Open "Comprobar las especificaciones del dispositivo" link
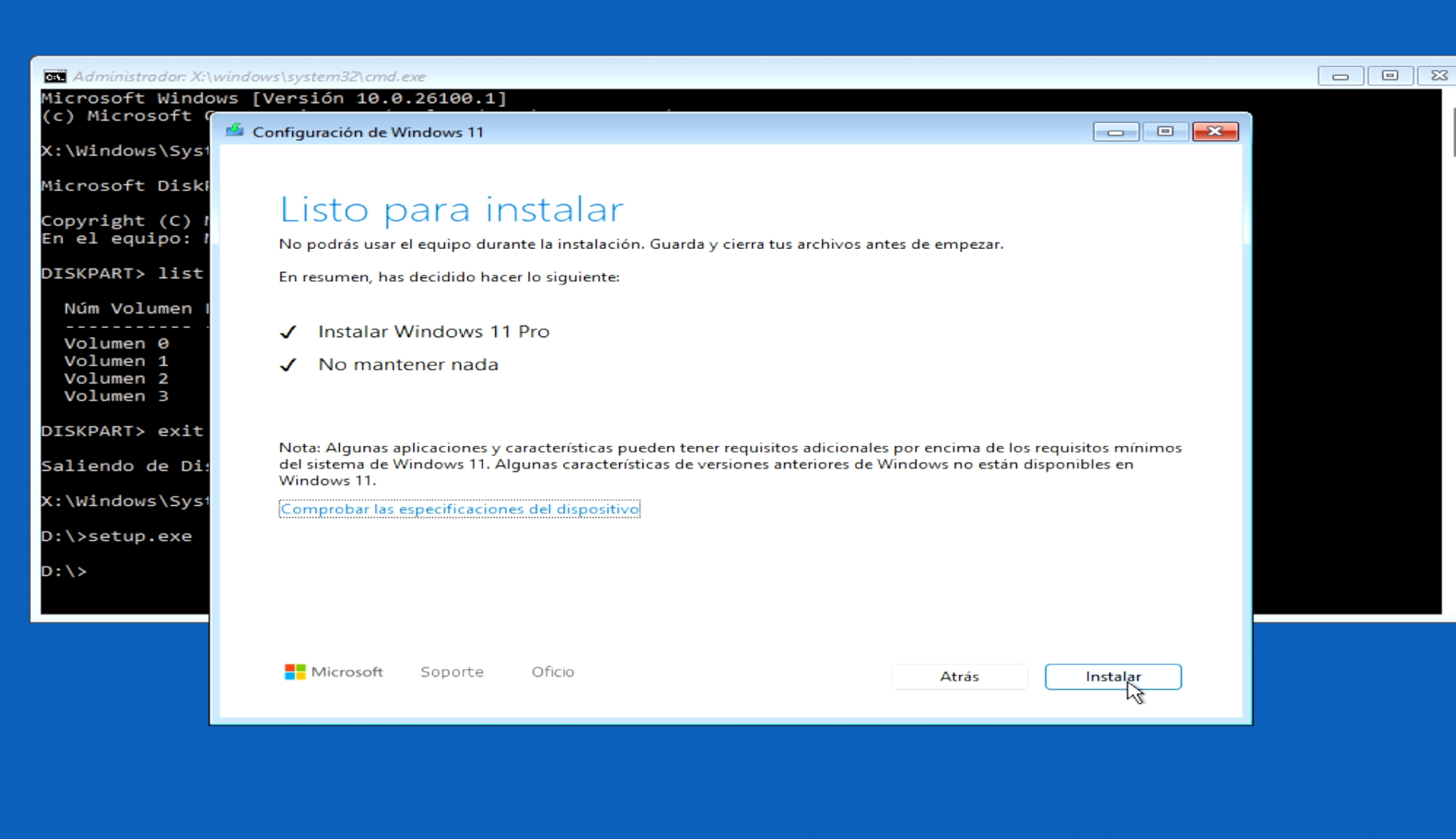 point(460,509)
